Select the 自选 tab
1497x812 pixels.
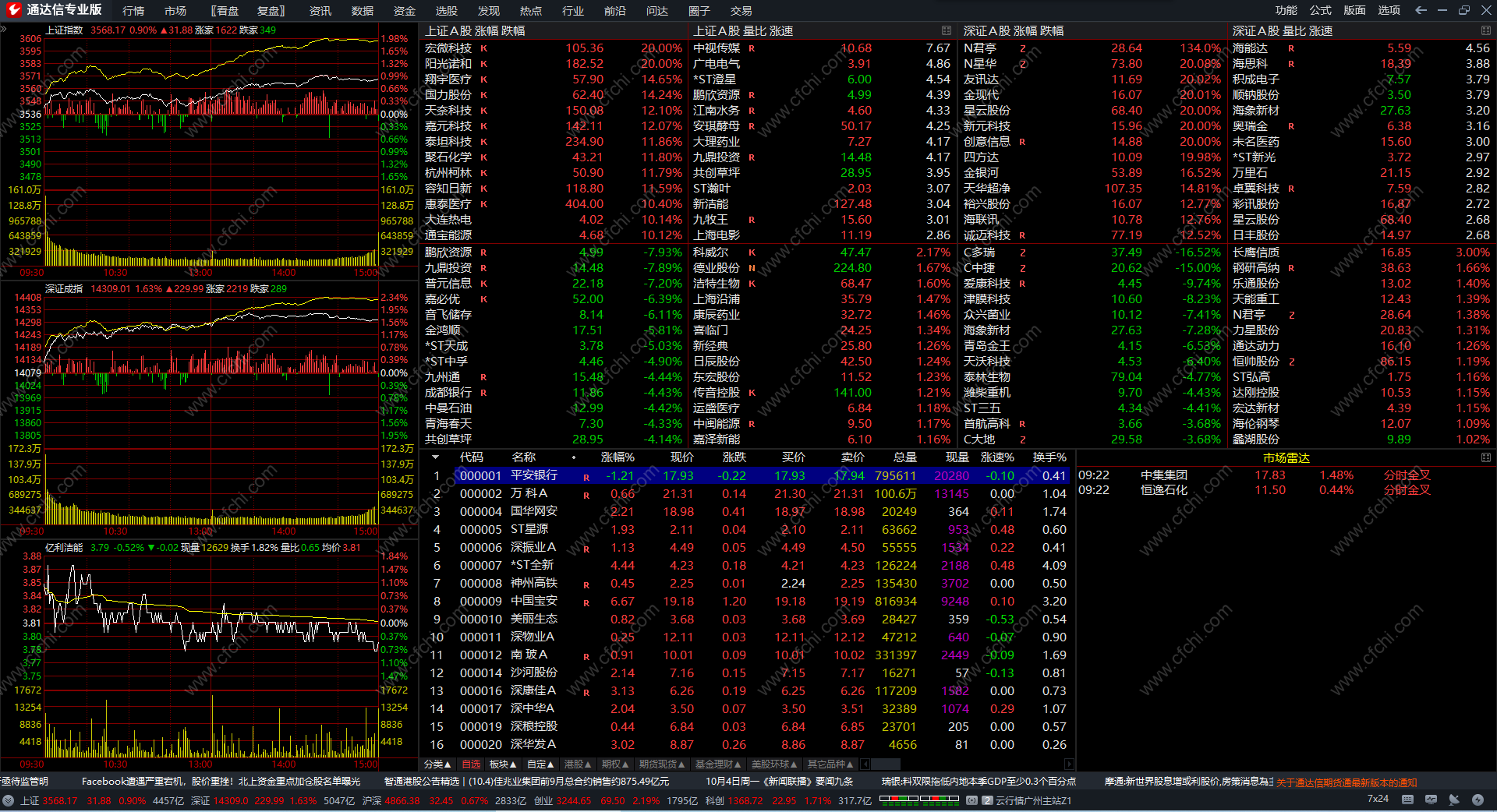click(471, 764)
